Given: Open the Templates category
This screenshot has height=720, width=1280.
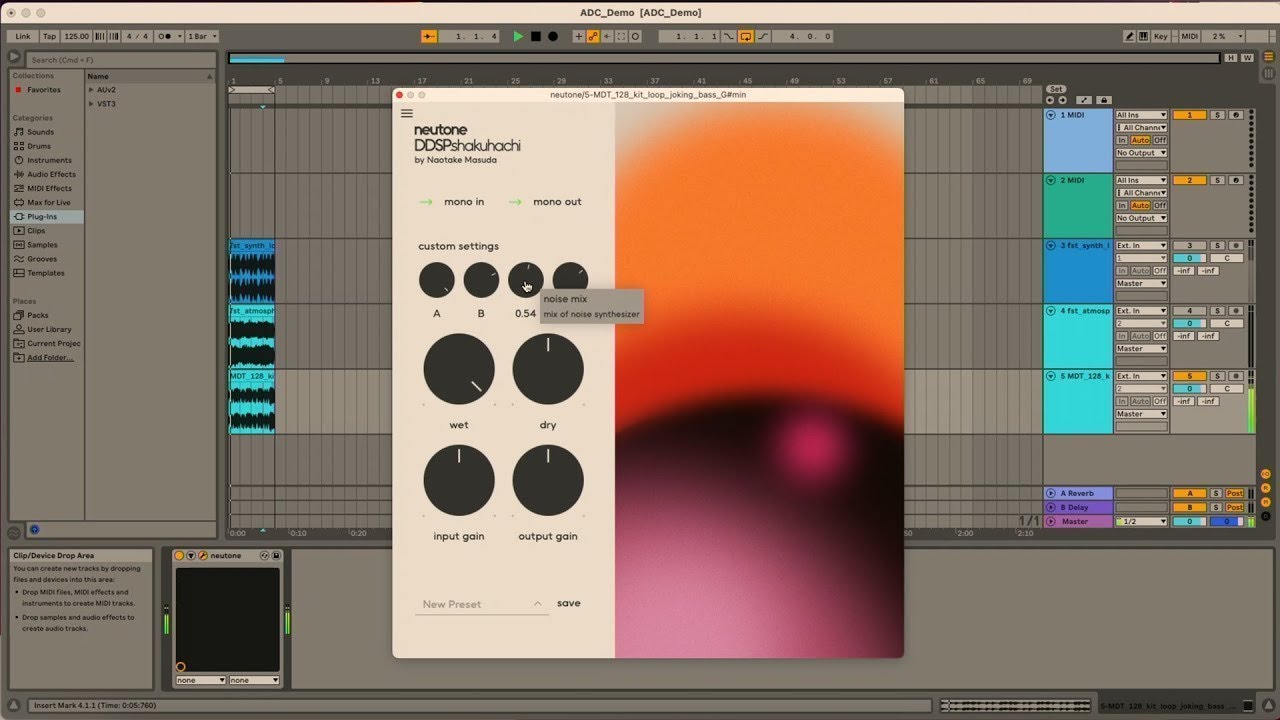Looking at the screenshot, I should tap(46, 273).
